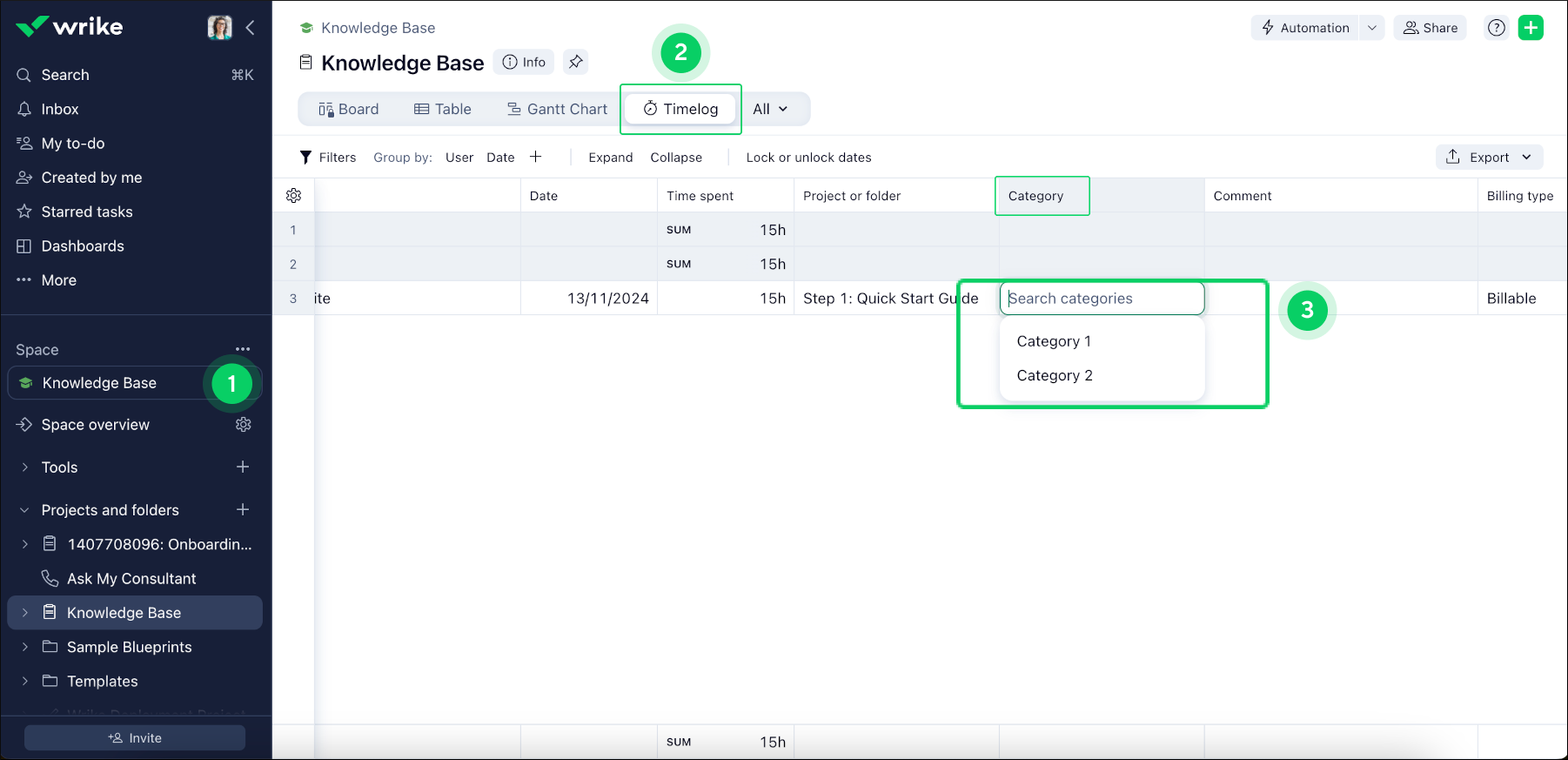Open Space overview settings gear
The width and height of the screenshot is (1568, 760).
pos(243,425)
